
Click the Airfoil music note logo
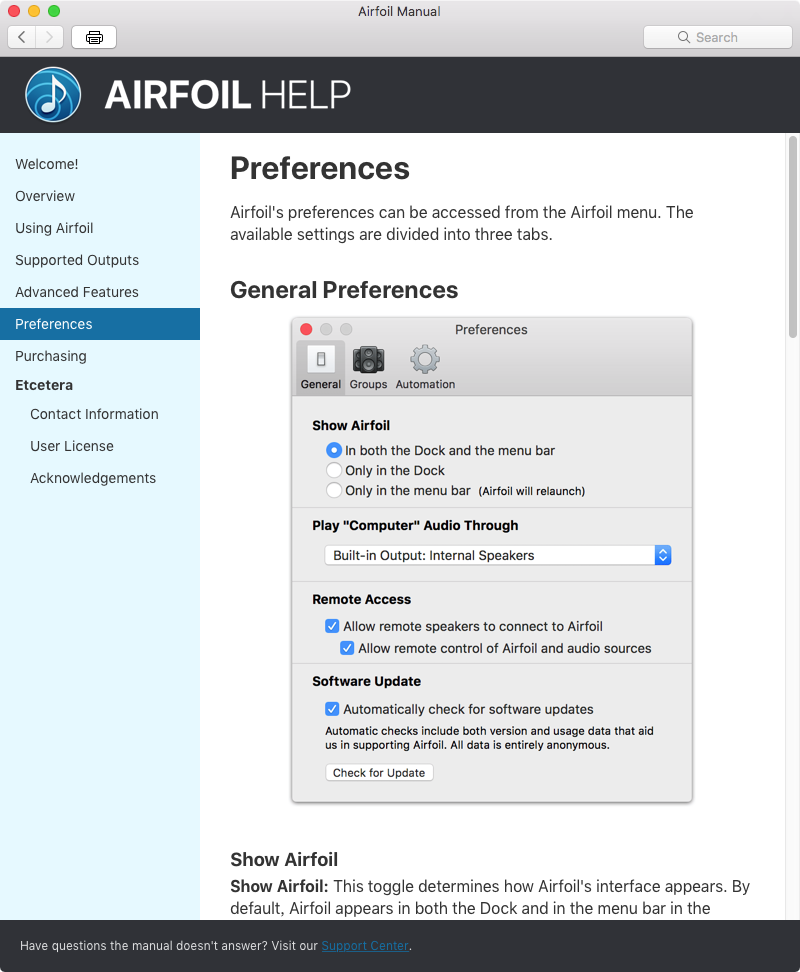click(x=53, y=95)
